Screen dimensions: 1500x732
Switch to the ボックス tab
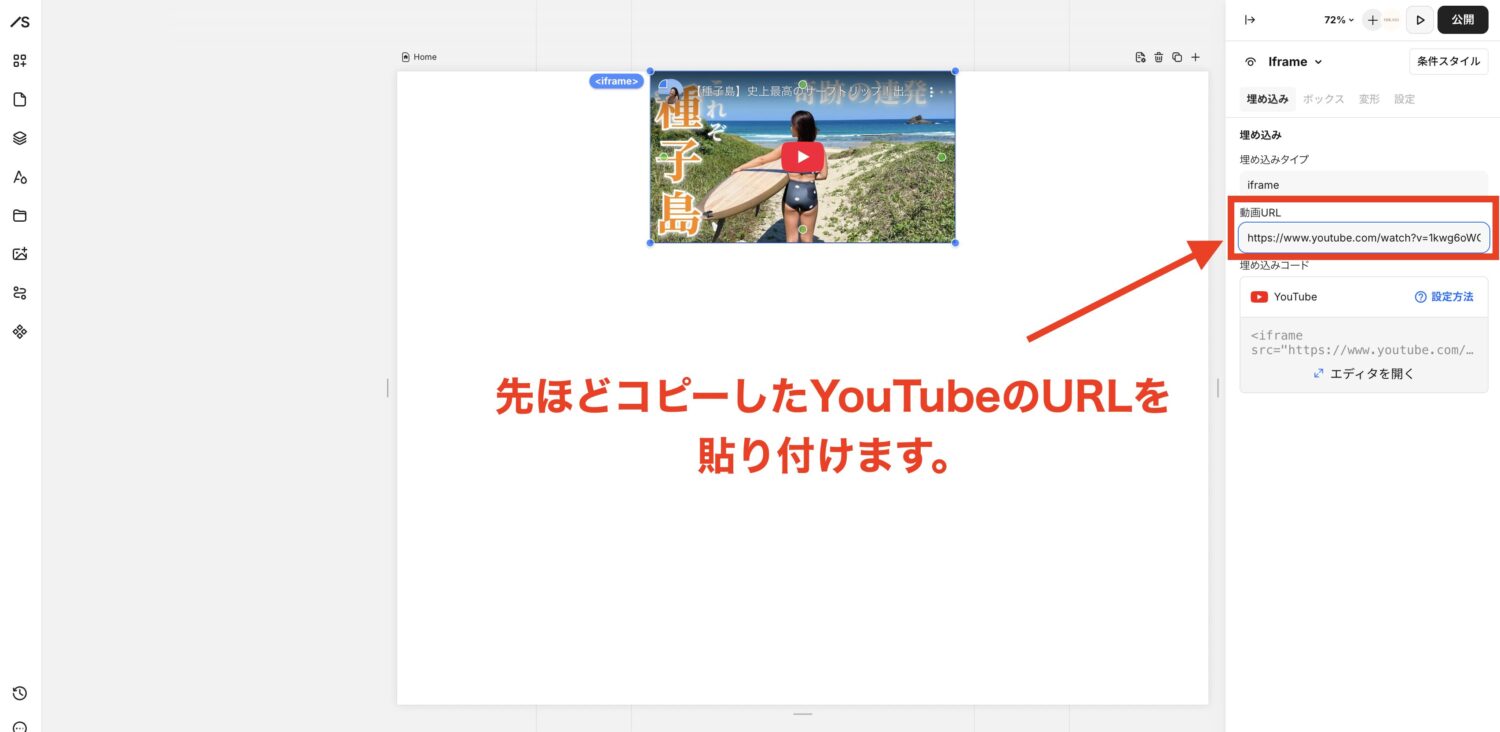pos(1323,99)
